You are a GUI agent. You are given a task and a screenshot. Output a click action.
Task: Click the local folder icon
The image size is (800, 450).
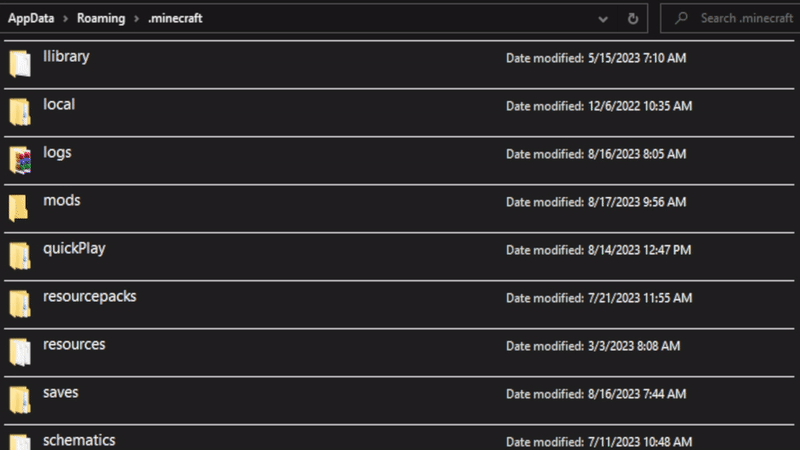click(20, 112)
